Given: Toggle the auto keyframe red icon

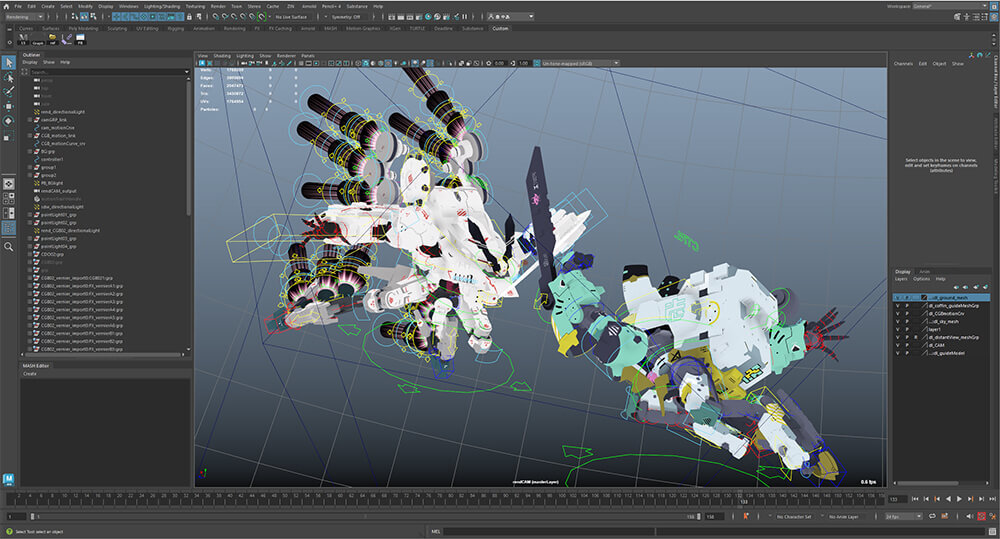Looking at the screenshot, I should pos(982,517).
